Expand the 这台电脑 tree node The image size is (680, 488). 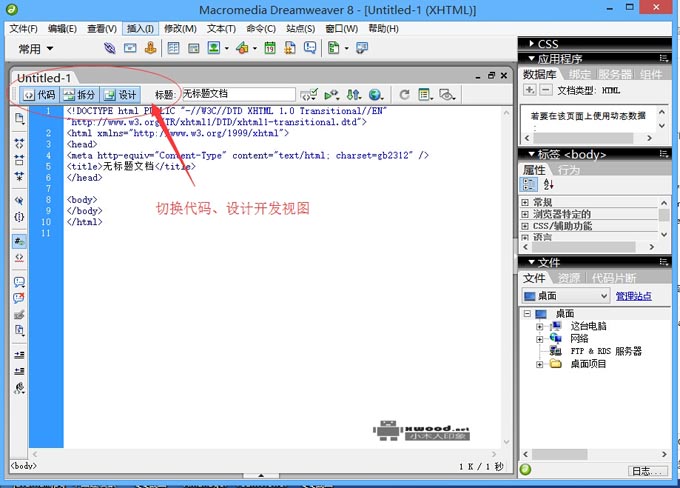point(539,326)
